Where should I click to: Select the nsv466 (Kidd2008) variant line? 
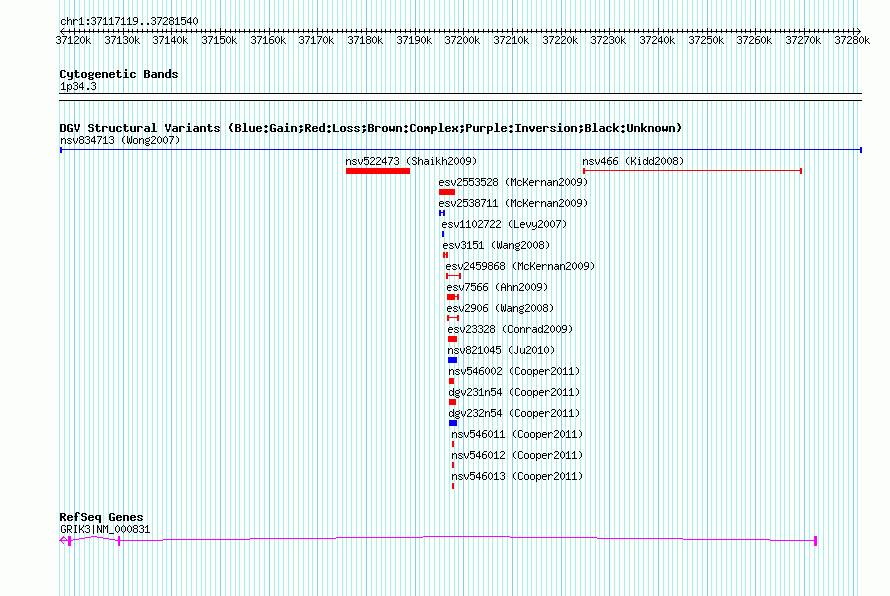click(x=692, y=171)
